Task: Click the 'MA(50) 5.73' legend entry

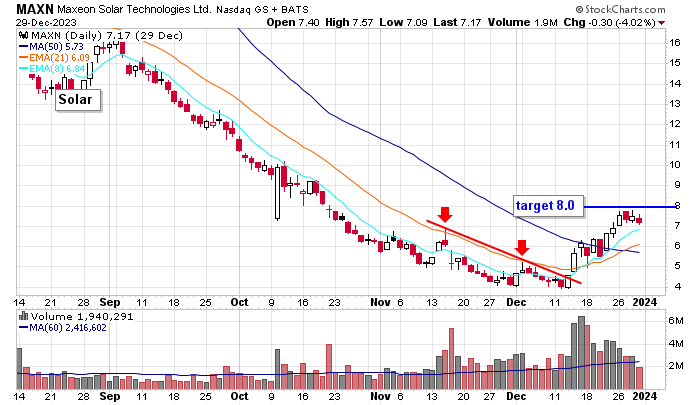Action: pyautogui.click(x=51, y=46)
